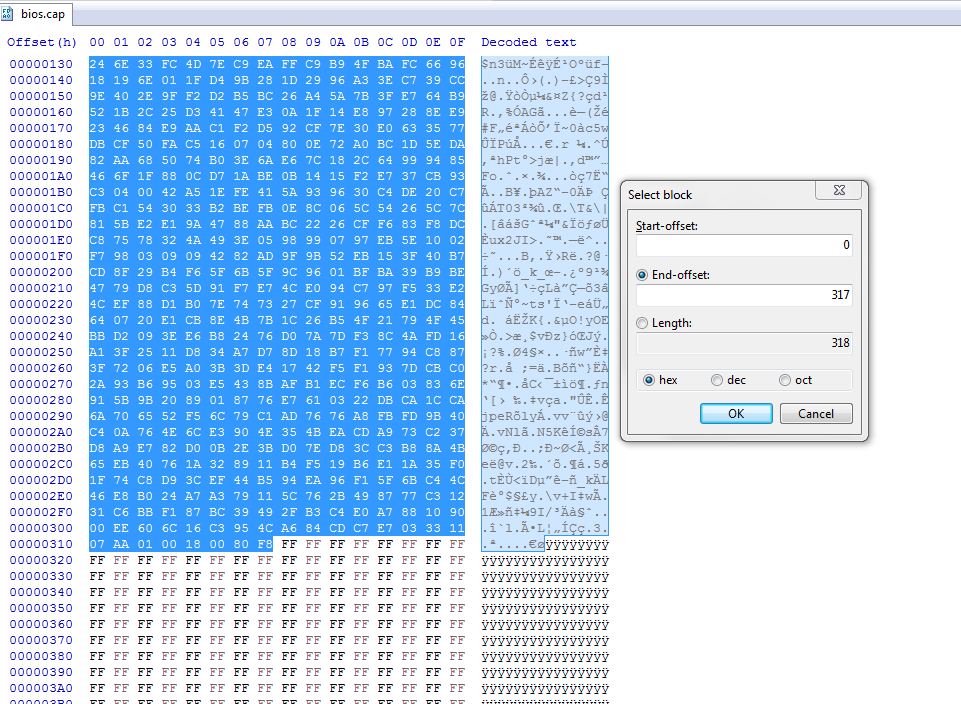The height and width of the screenshot is (704, 961).
Task: Click the Decoded text column header
Action: click(x=528, y=42)
